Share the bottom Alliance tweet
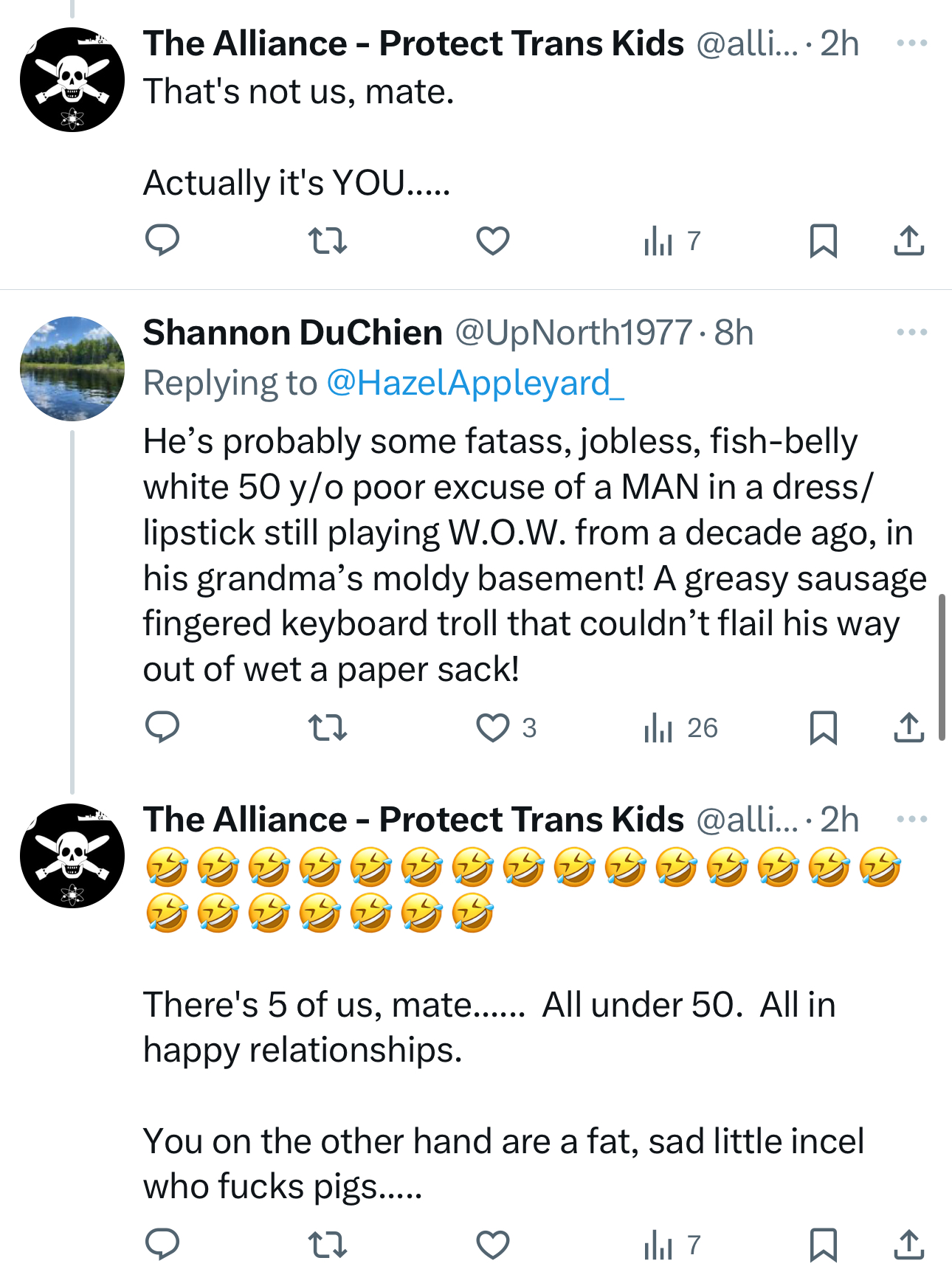This screenshot has width=952, height=1286. click(908, 1245)
